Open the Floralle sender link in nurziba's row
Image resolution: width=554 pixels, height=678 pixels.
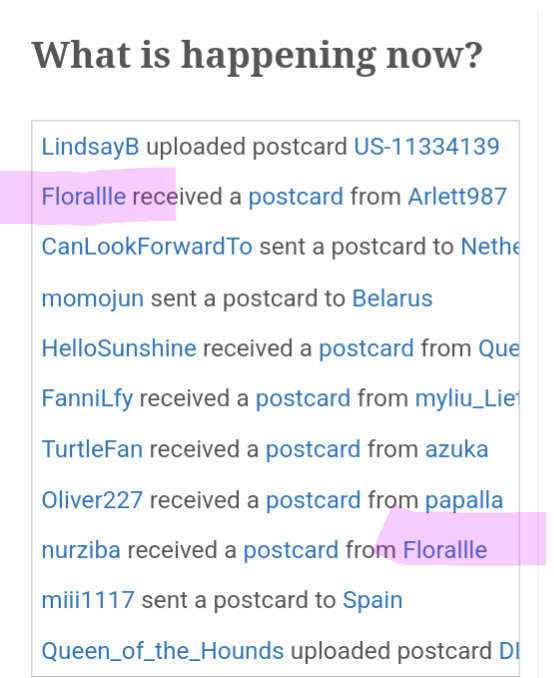click(445, 550)
